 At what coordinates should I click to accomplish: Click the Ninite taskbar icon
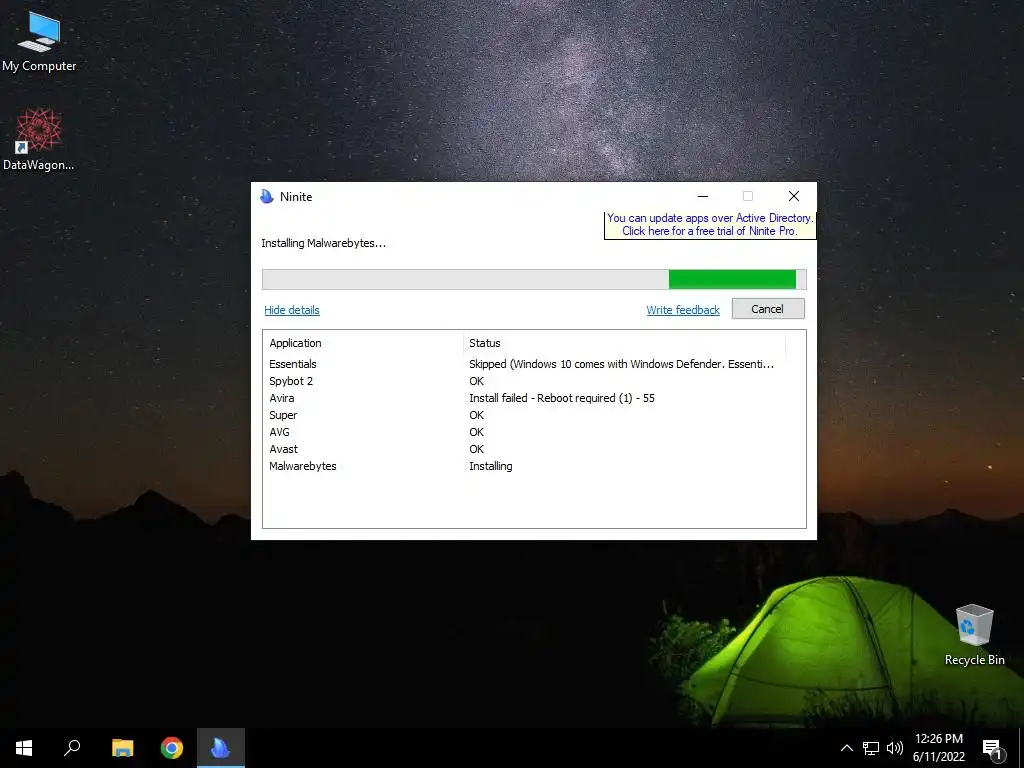(x=221, y=748)
